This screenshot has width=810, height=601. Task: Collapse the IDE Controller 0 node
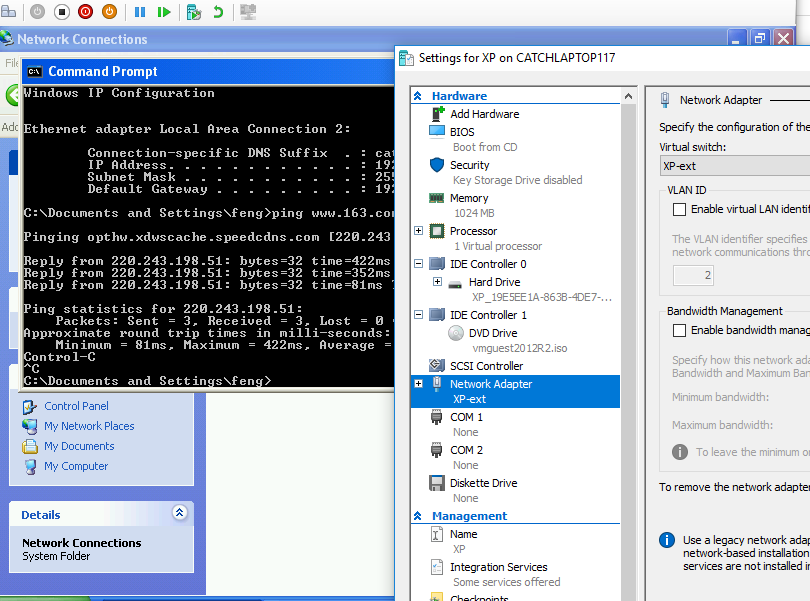coord(419,264)
